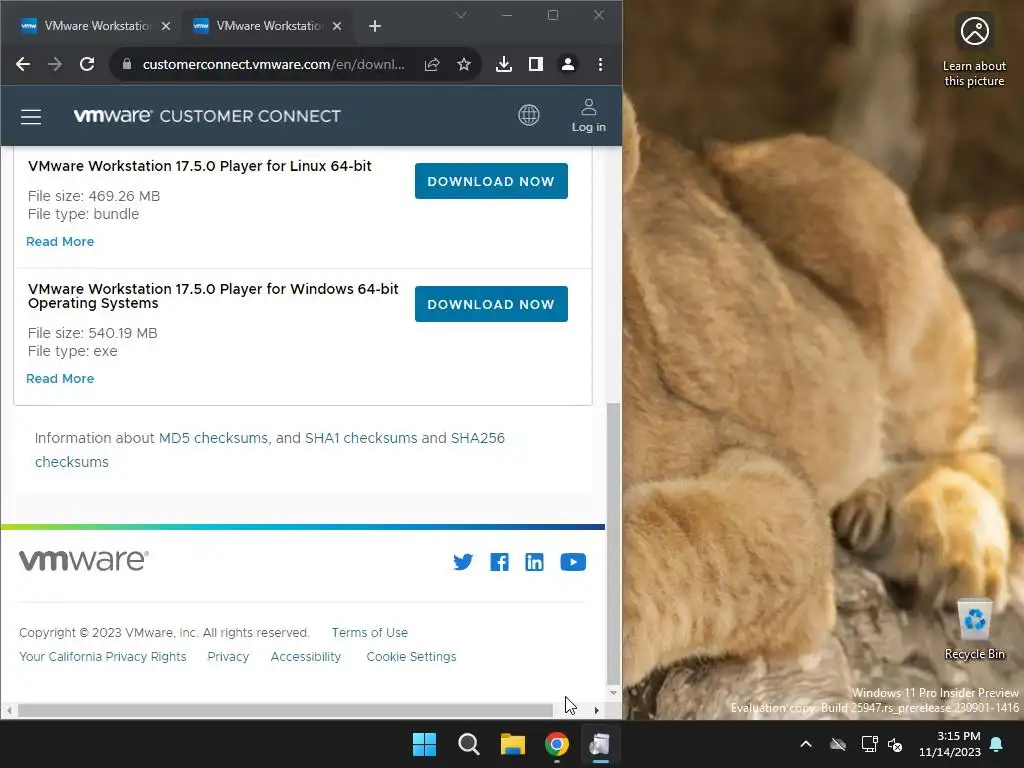Click the footer VMware logo
The width and height of the screenshot is (1024, 768).
(84, 560)
